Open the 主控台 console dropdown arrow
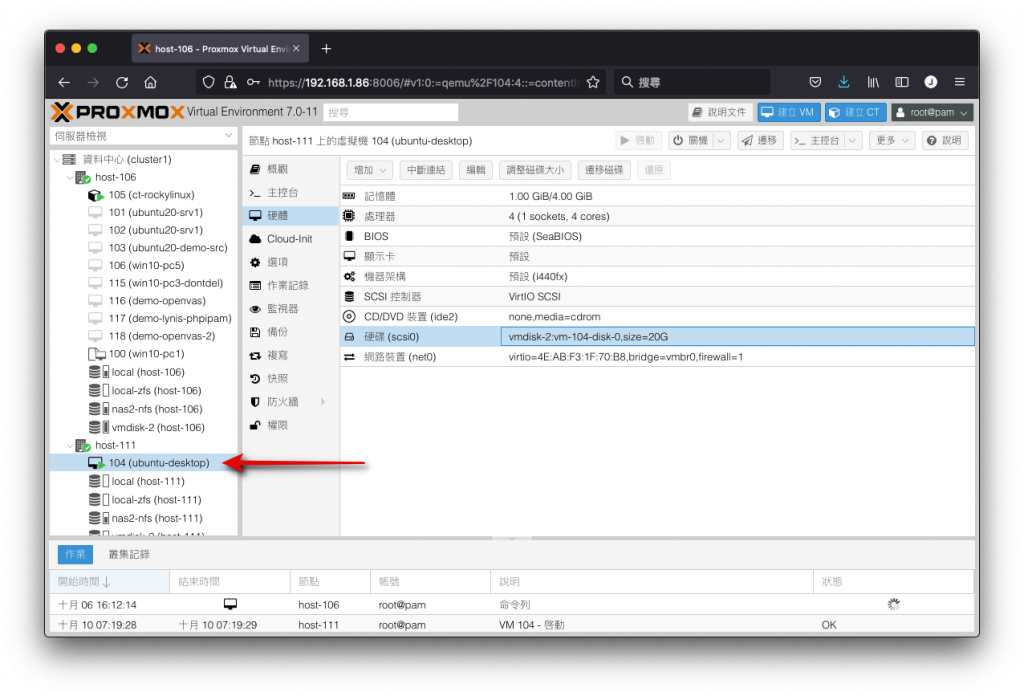The height and width of the screenshot is (696, 1024). point(852,140)
